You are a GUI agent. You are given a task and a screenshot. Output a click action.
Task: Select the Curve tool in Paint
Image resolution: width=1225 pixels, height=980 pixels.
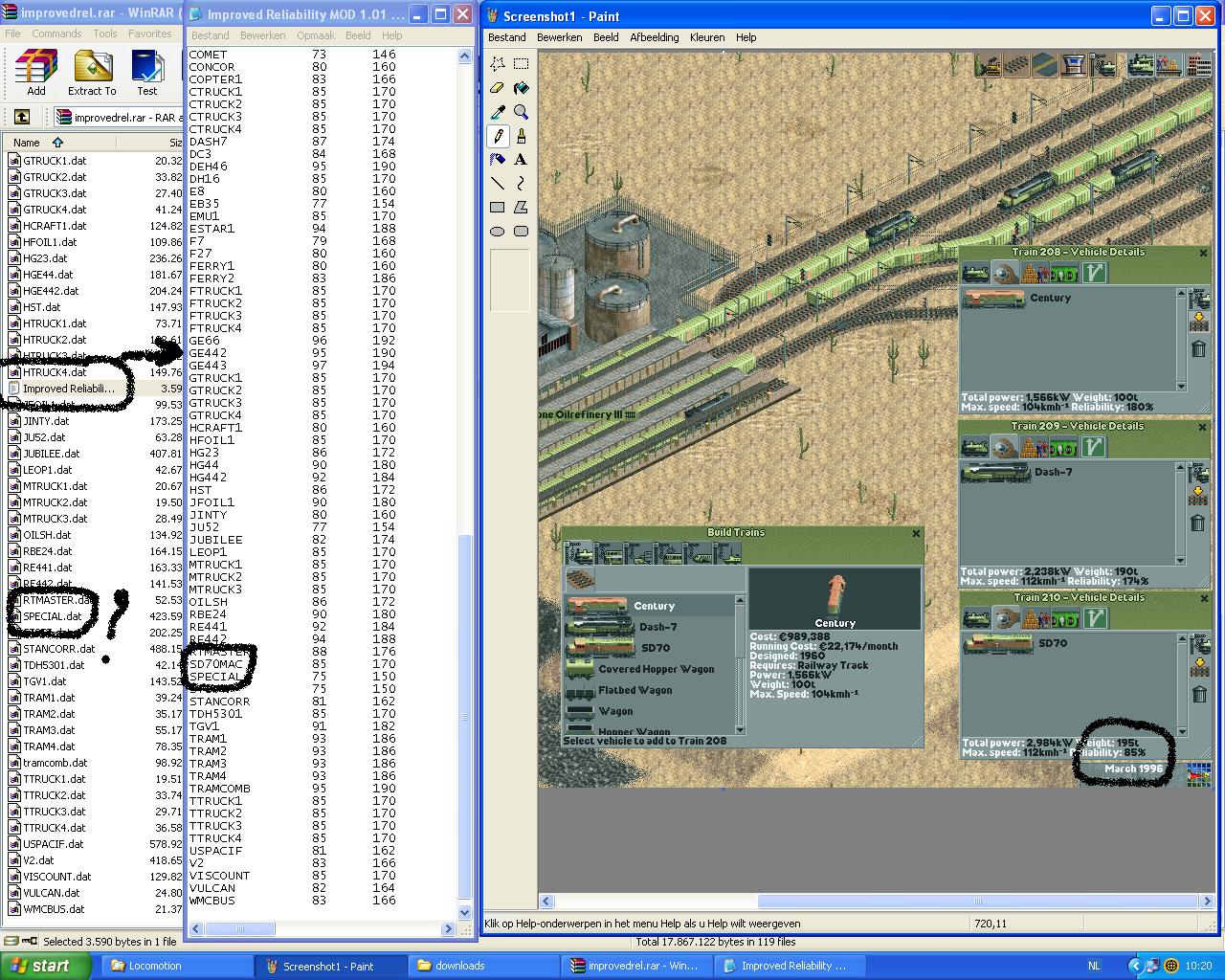(521, 183)
